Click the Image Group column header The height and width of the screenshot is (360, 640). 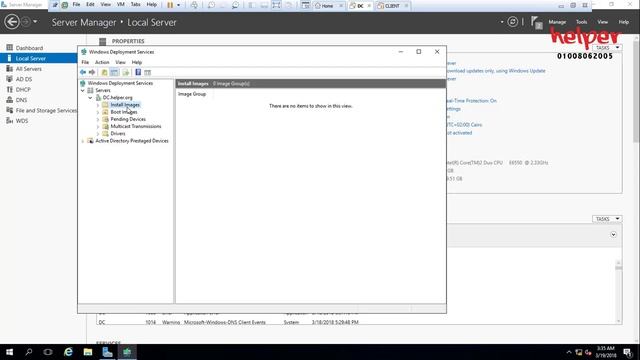pyautogui.click(x=192, y=94)
